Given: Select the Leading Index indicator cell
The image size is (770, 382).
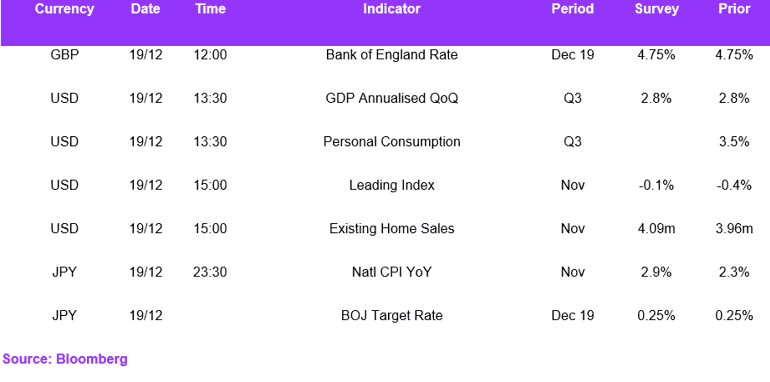Looking at the screenshot, I should pos(391,186).
